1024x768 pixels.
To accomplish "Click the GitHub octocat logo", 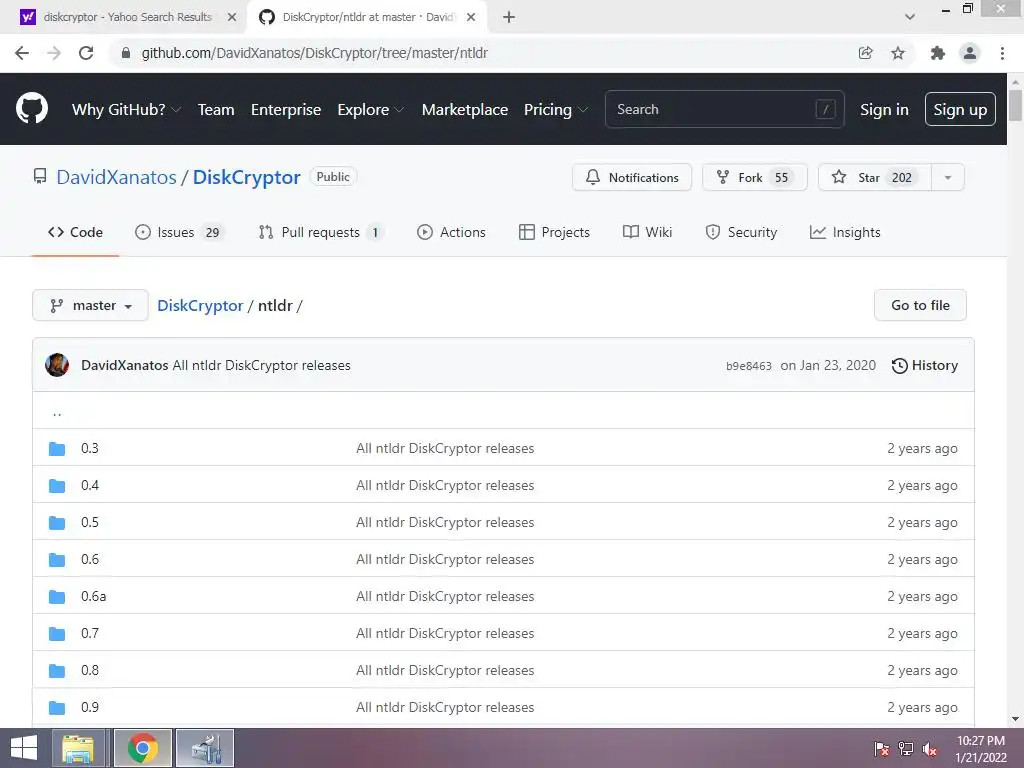I will (x=31, y=108).
